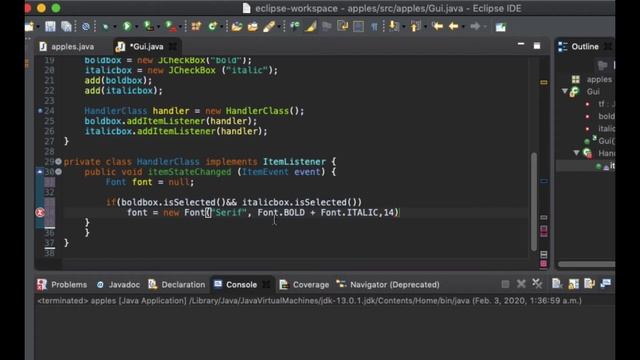
Task: Click the New Java Class icon
Action: (x=213, y=27)
